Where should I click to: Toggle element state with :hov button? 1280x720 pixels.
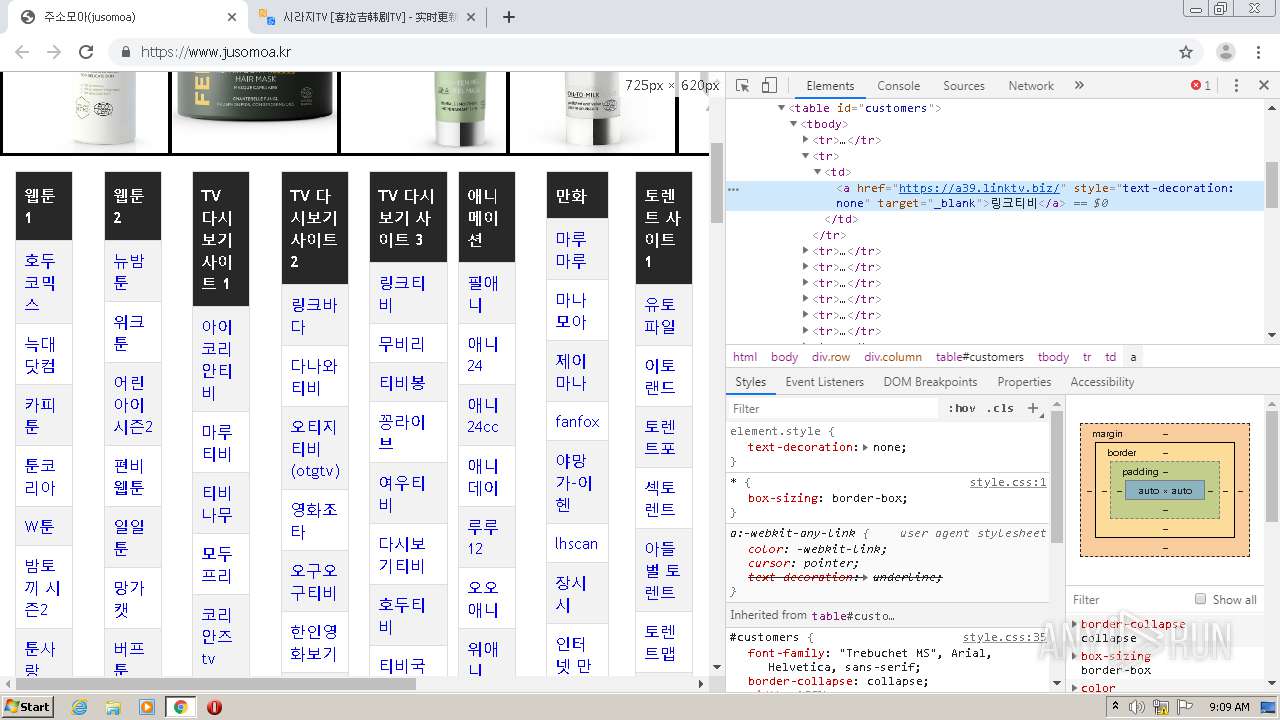[x=962, y=408]
